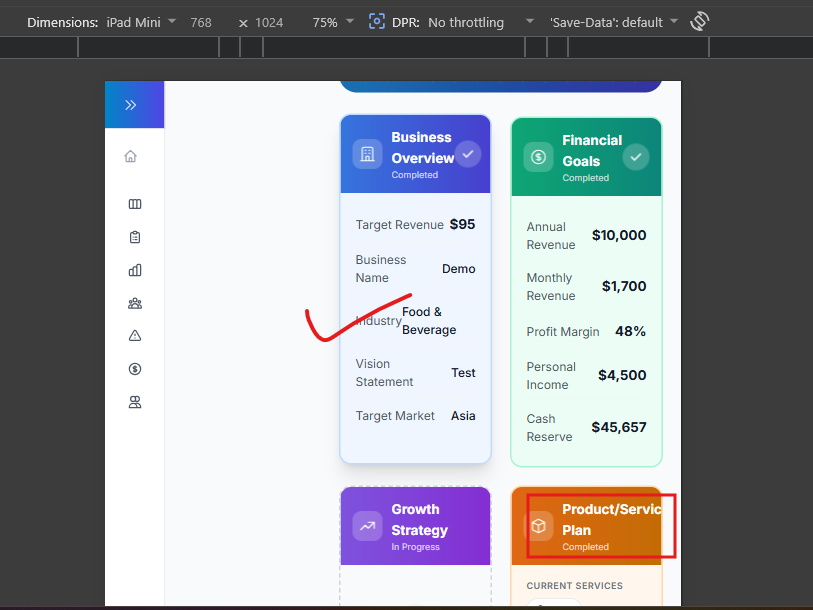Select the Vision Statement Test value
This screenshot has height=610, width=813.
pos(463,372)
